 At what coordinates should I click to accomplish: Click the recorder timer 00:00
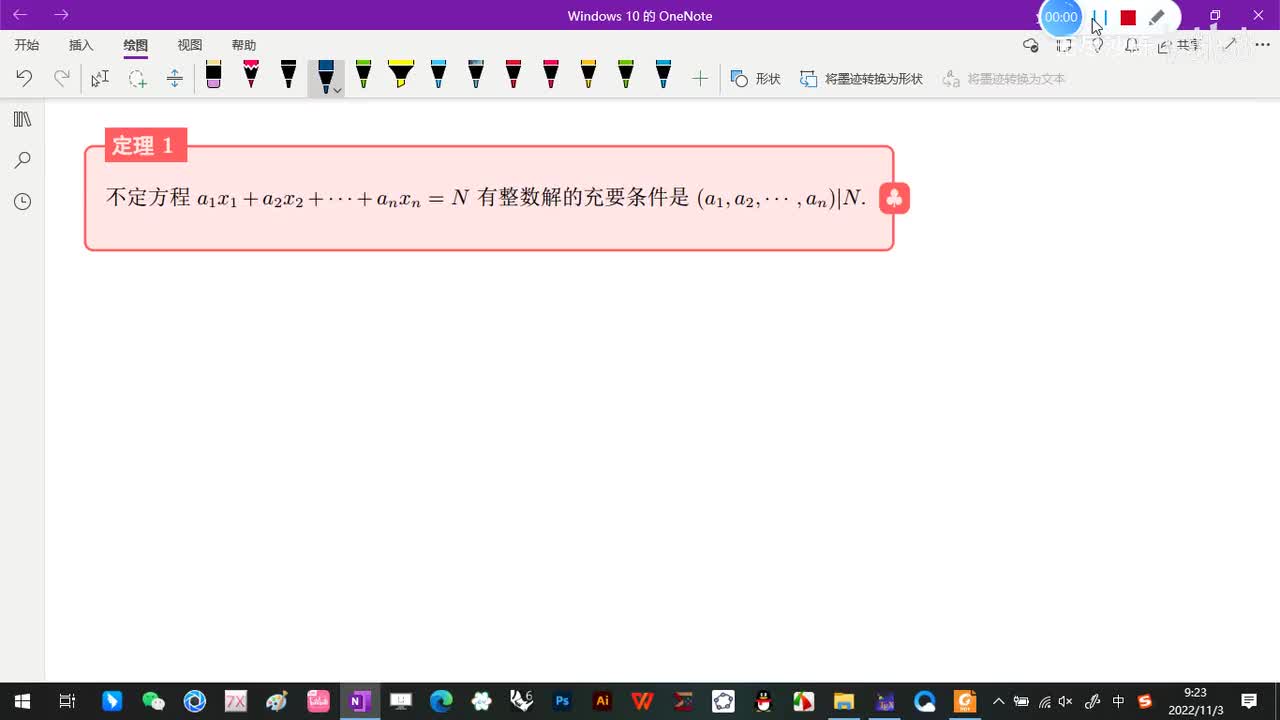tap(1061, 17)
